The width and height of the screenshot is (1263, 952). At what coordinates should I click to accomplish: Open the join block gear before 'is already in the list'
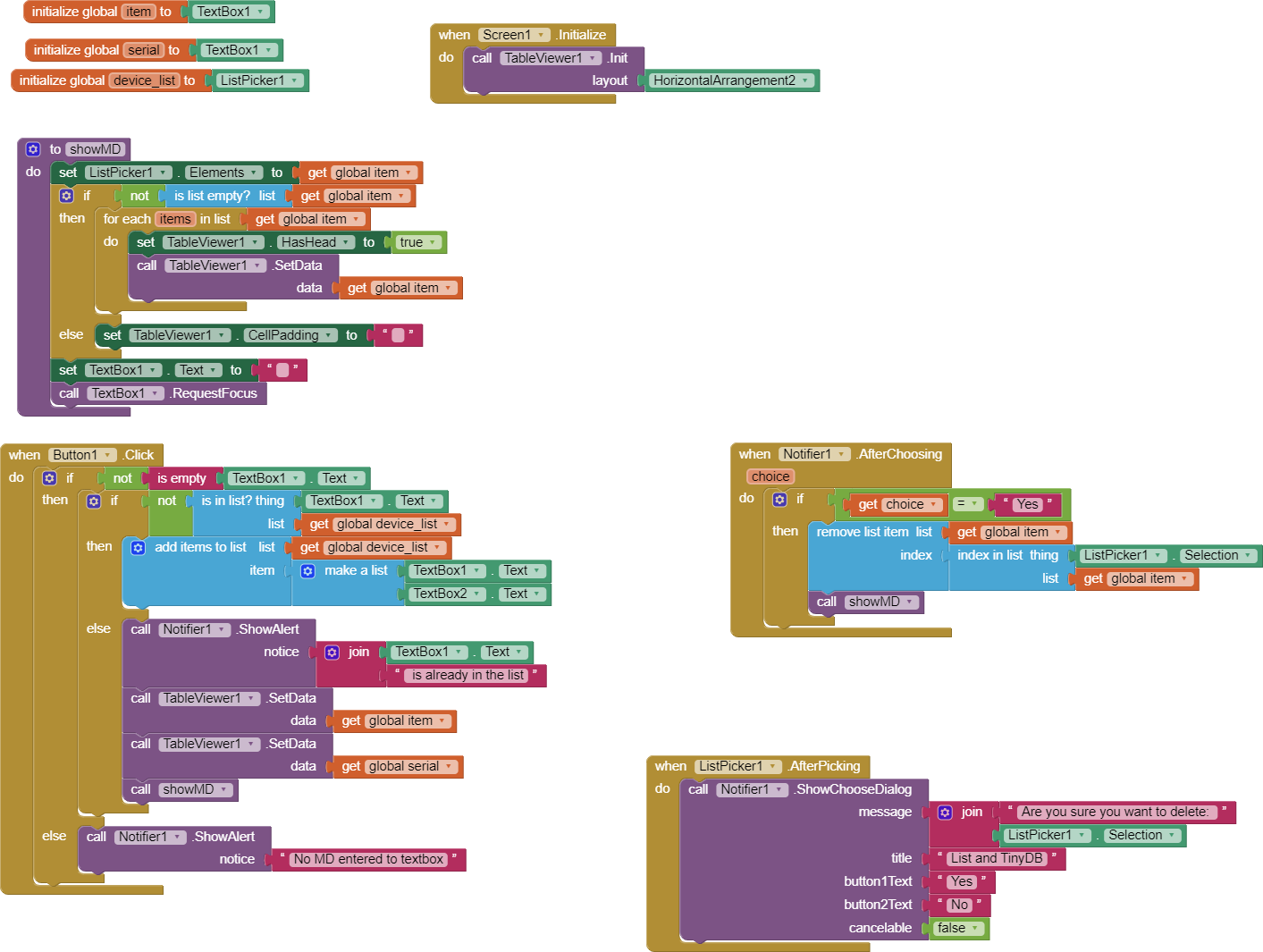pos(333,652)
